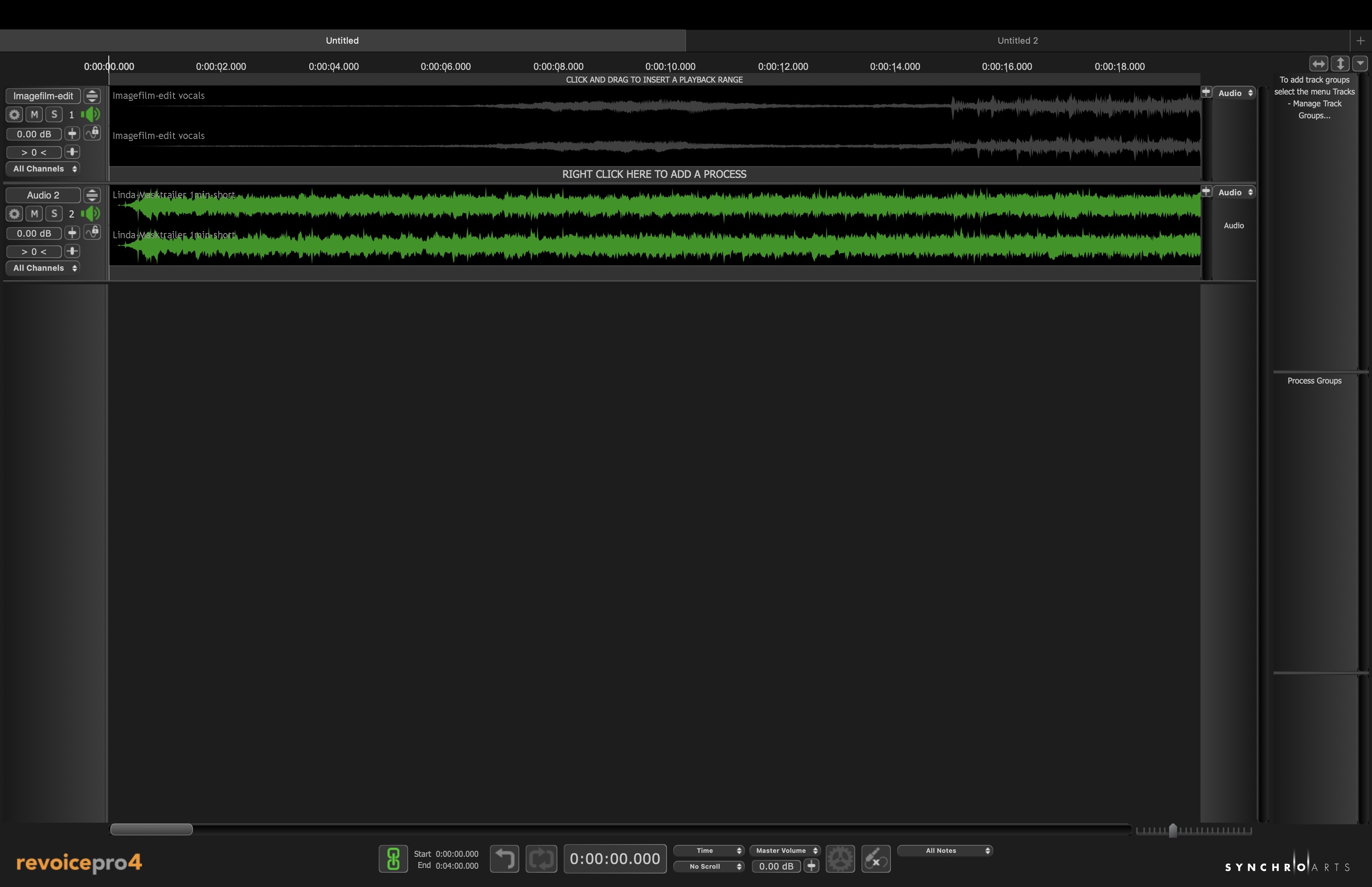Click the 0:00:10.000 mark on timeline ruler
Screen dimensions: 1372x887
pyautogui.click(x=670, y=67)
